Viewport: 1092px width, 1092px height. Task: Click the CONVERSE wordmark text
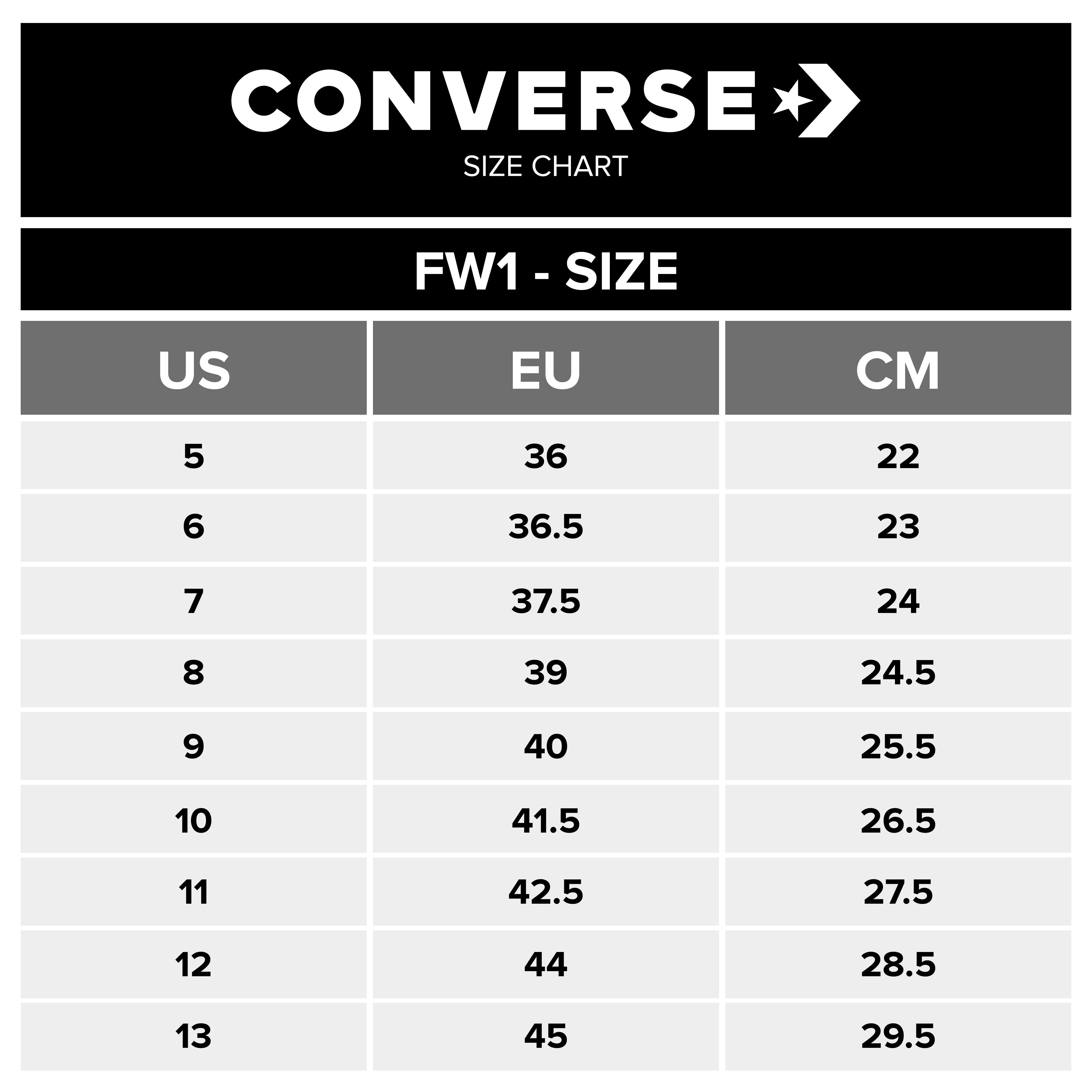pyautogui.click(x=493, y=101)
